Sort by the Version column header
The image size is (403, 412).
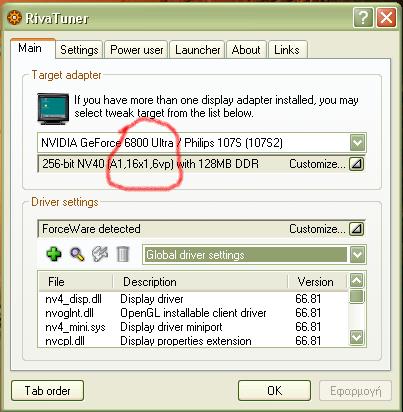pyautogui.click(x=317, y=282)
